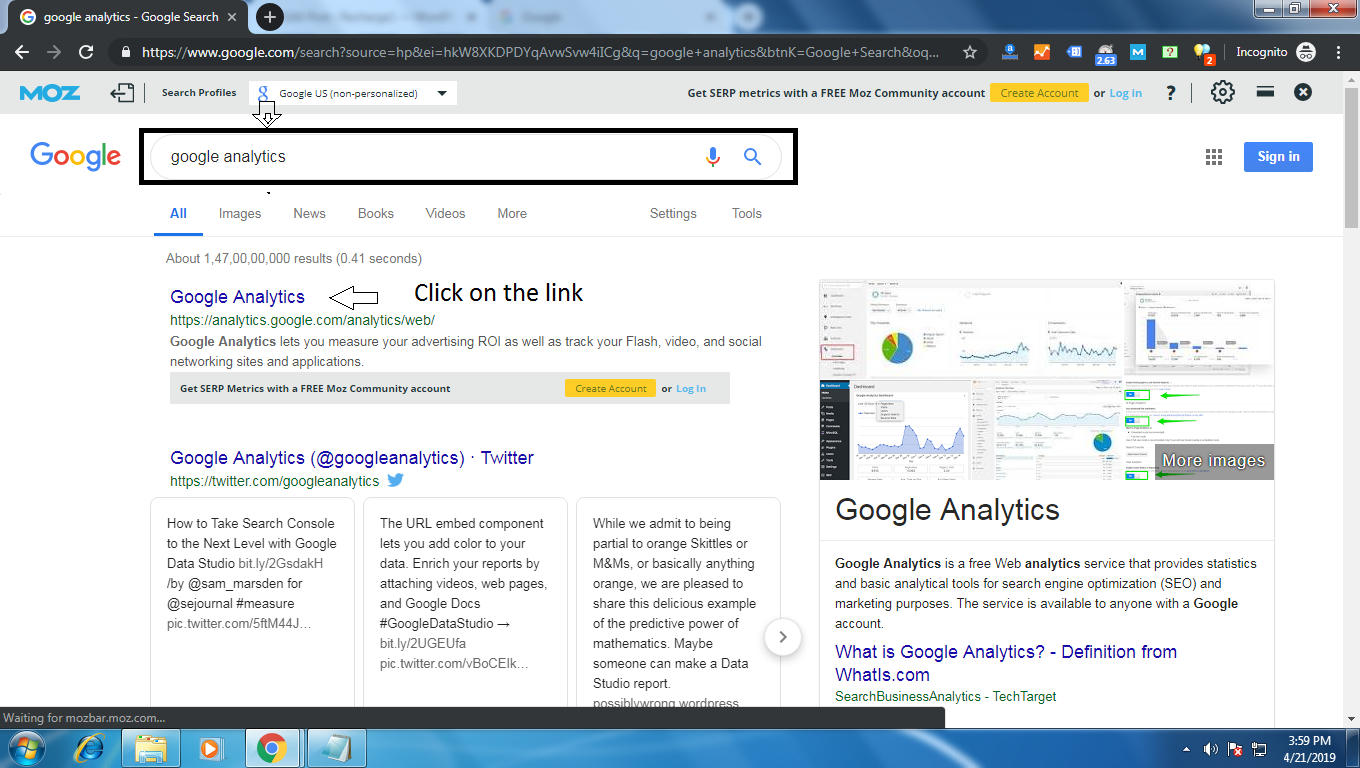Click the Google logo
Viewport: 1360px width, 768px height.
click(75, 156)
